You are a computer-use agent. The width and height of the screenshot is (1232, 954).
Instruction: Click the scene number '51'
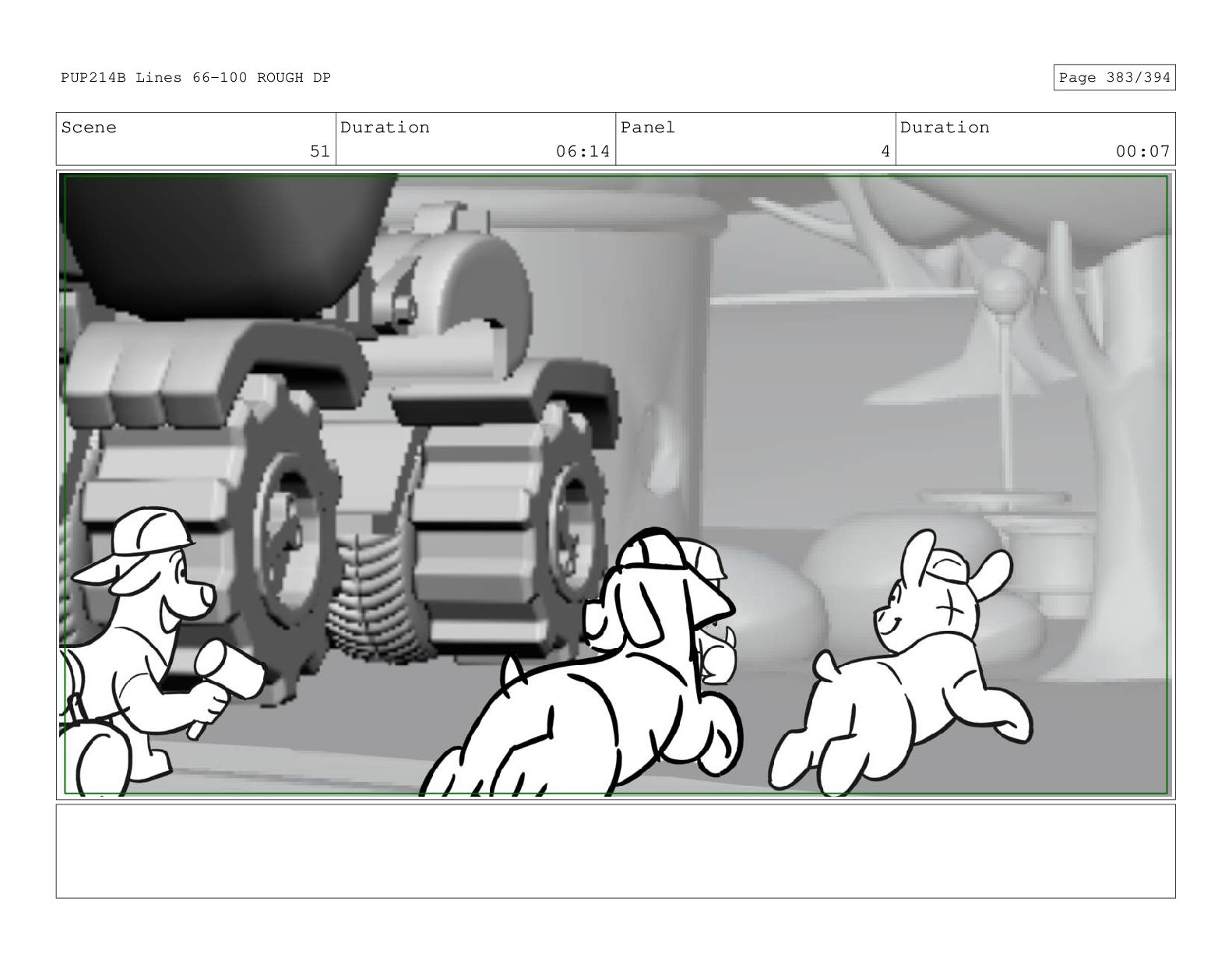tap(320, 151)
